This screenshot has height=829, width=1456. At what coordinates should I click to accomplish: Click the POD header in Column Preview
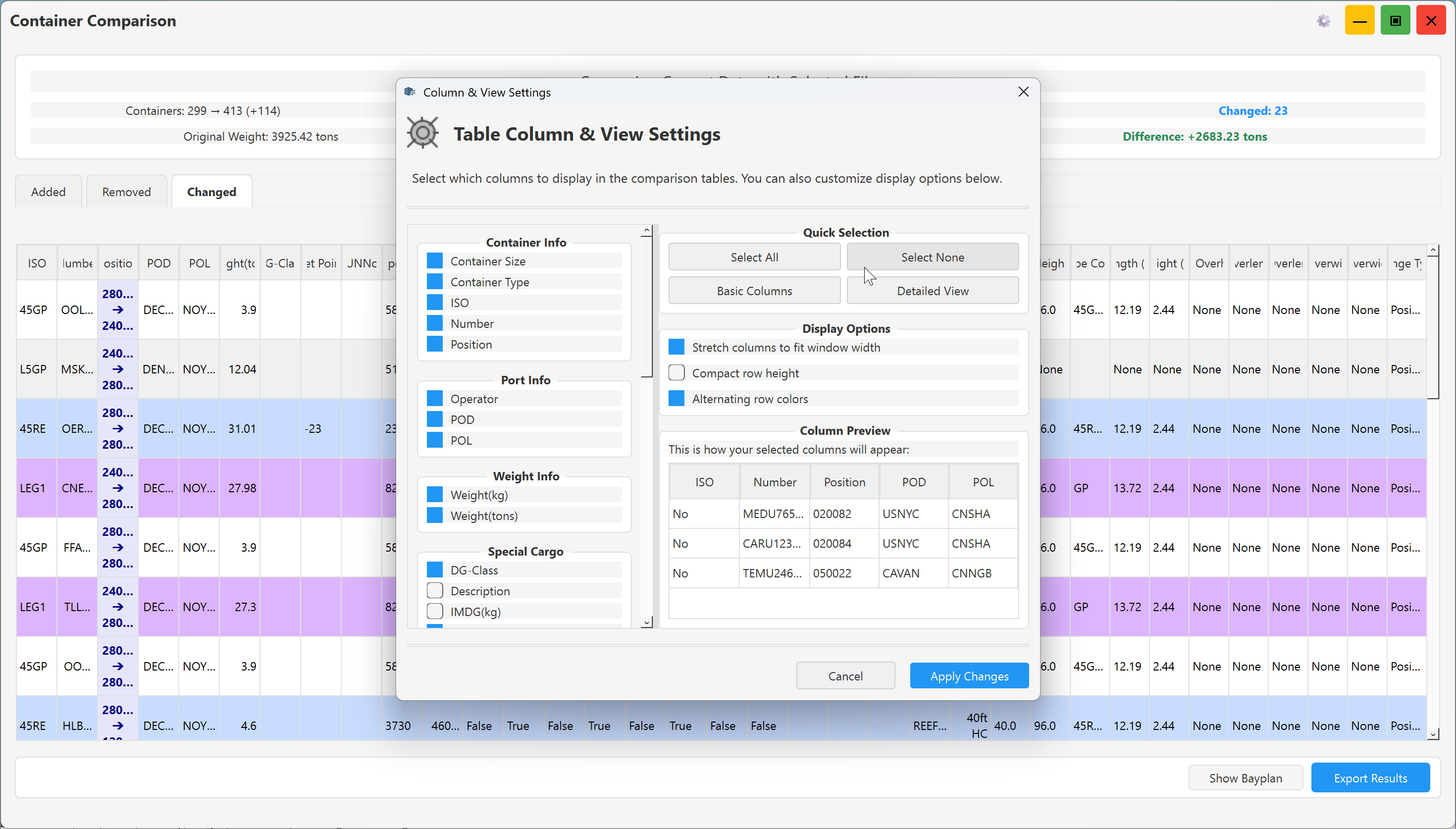click(x=914, y=482)
